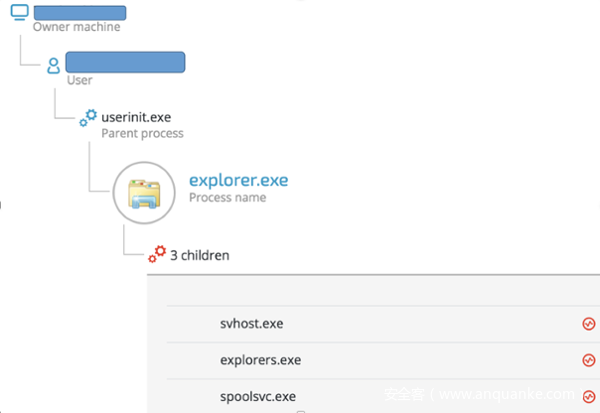Click the user profile icon
Viewport: 600px width, 413px height.
[54, 65]
